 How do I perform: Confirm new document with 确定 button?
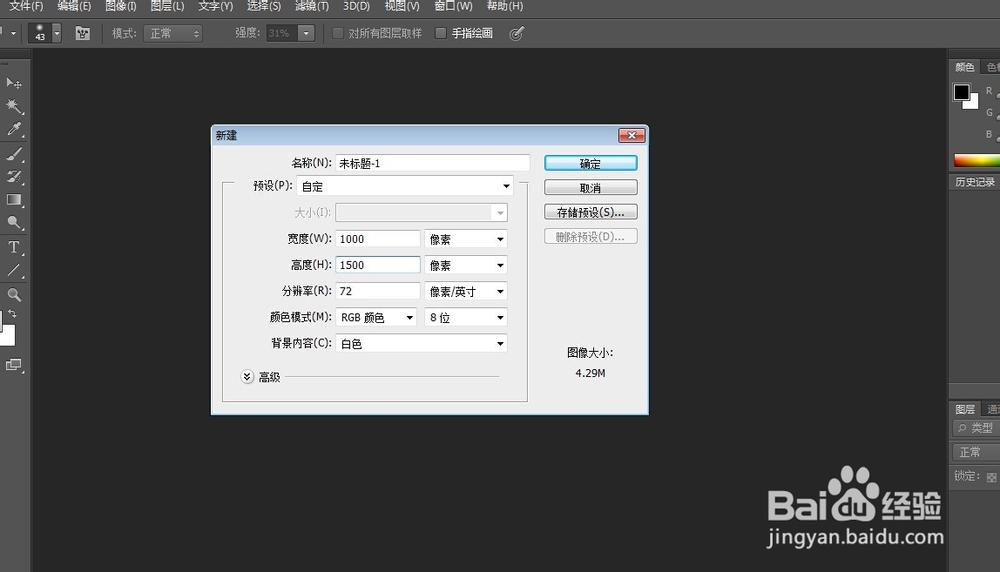click(x=591, y=163)
